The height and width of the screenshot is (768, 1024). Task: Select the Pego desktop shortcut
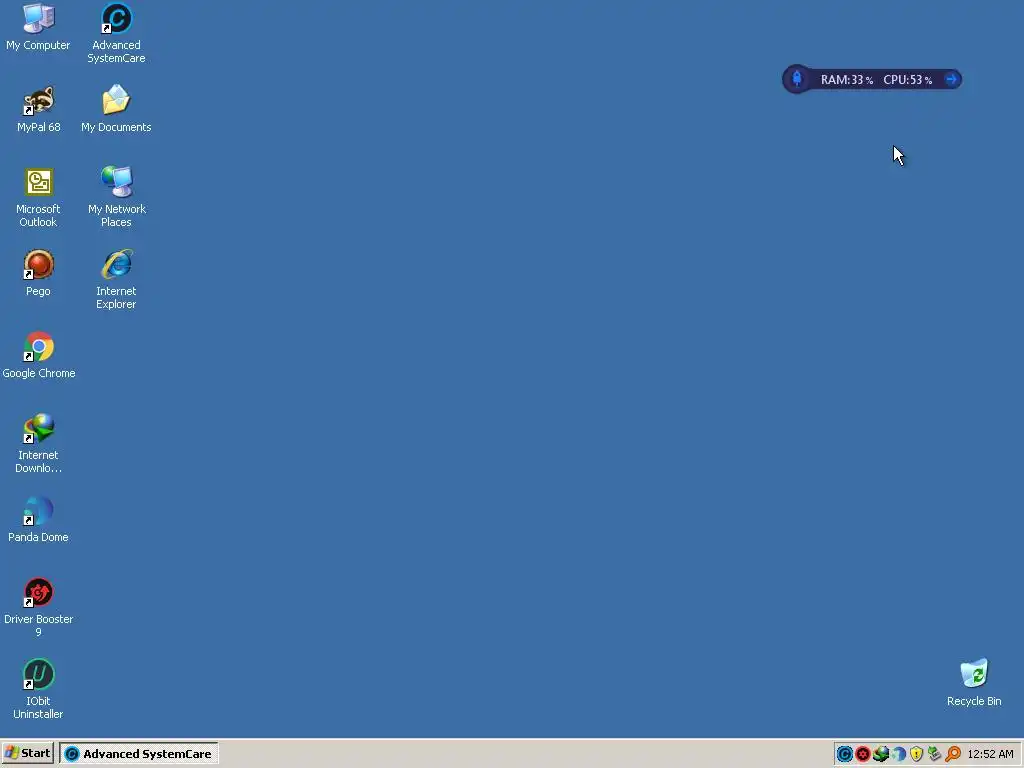pyautogui.click(x=39, y=273)
